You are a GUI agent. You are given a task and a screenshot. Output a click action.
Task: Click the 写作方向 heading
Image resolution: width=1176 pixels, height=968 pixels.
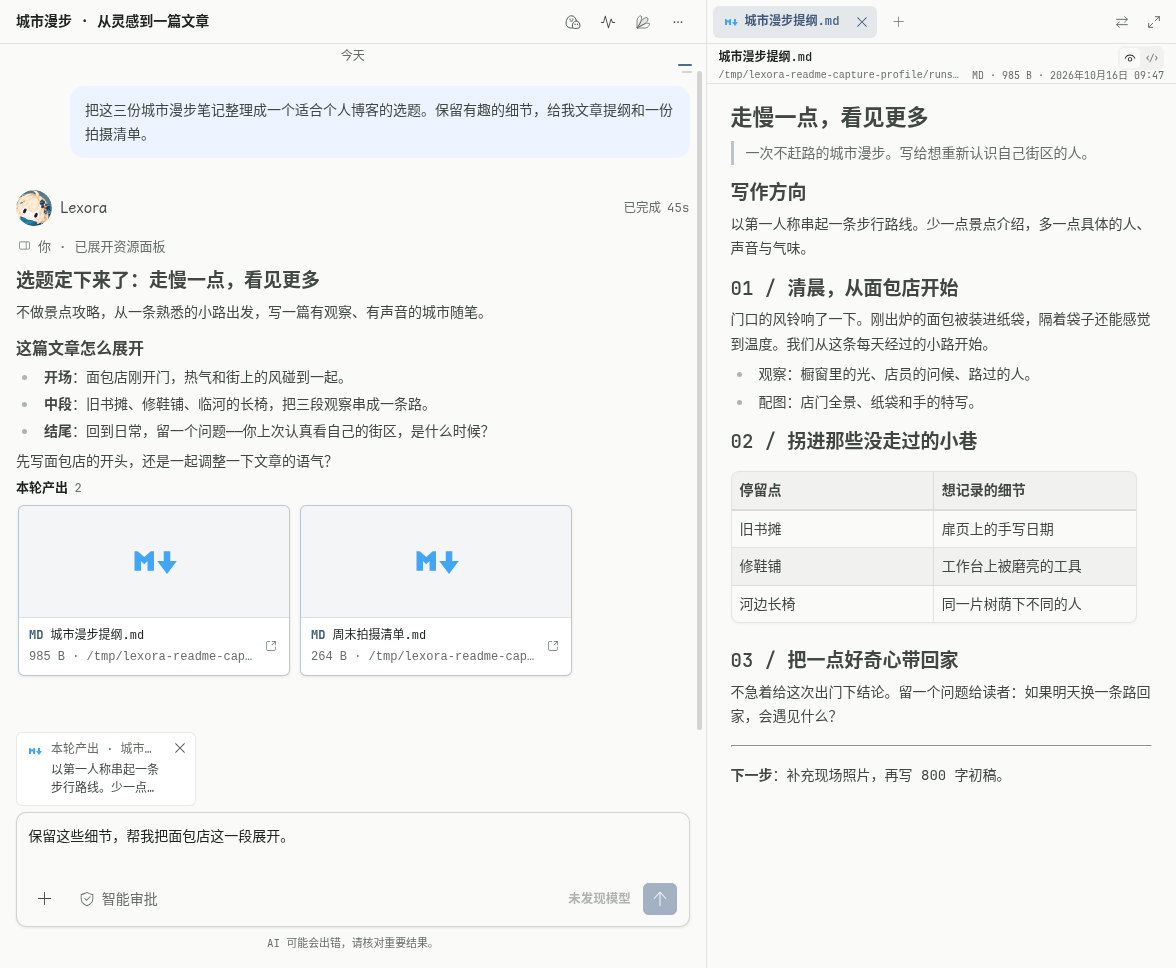pyautogui.click(x=768, y=192)
